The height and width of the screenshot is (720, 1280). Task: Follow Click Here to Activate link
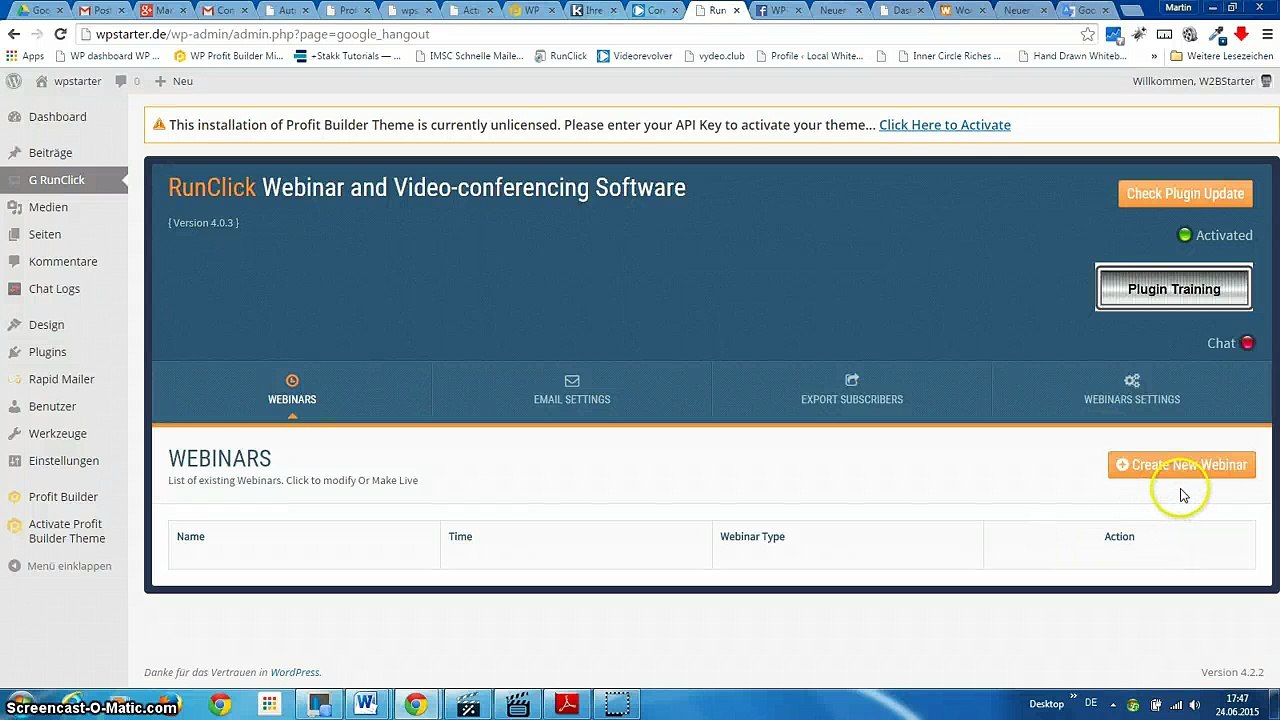944,125
